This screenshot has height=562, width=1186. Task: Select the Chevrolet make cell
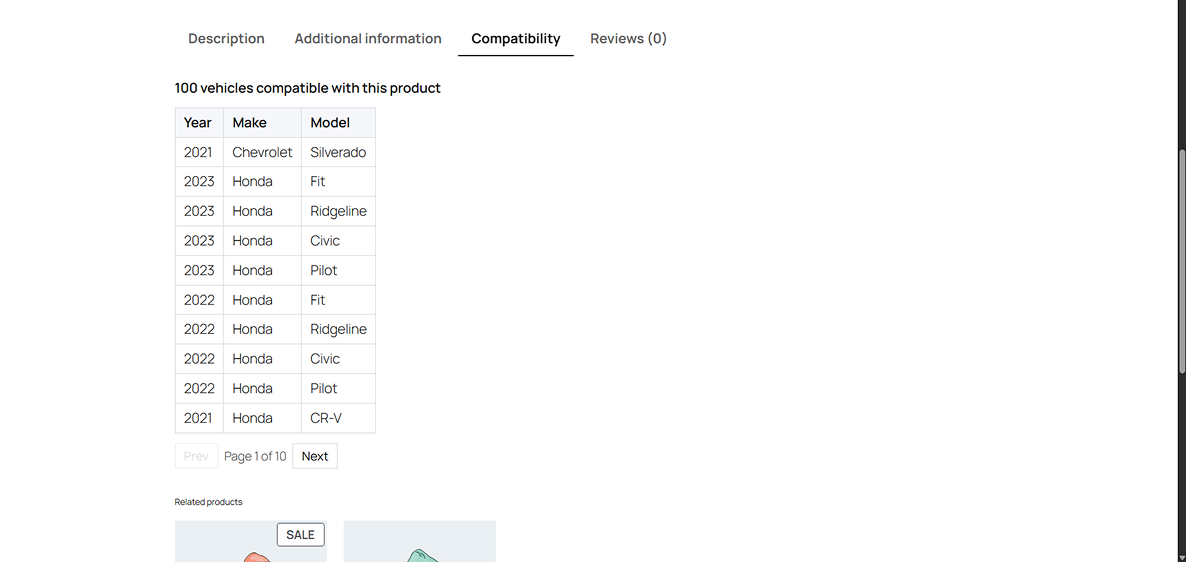coord(262,152)
